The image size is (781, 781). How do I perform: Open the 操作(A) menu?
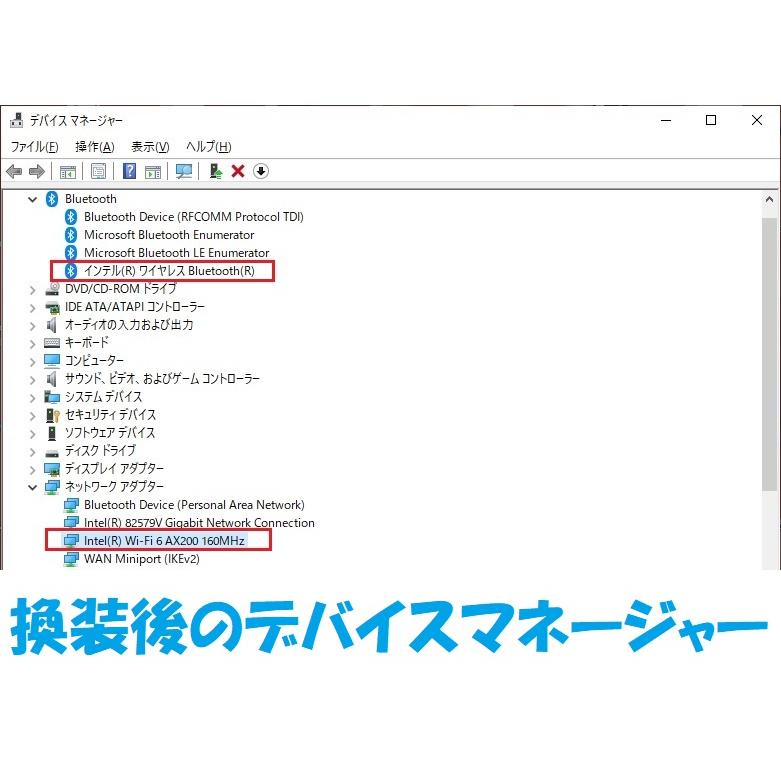[95, 146]
